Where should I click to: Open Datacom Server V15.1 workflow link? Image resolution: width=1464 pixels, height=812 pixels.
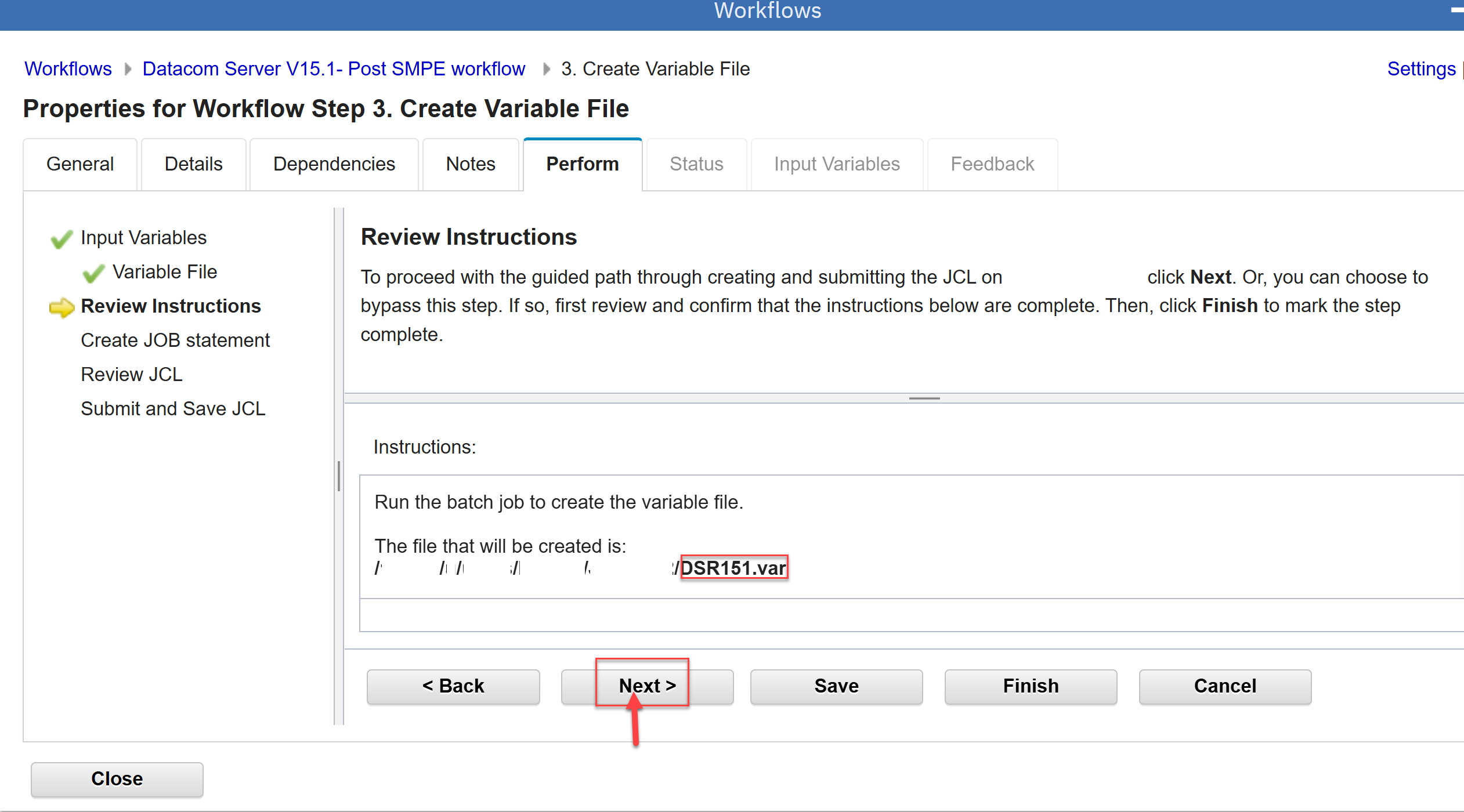click(x=334, y=69)
